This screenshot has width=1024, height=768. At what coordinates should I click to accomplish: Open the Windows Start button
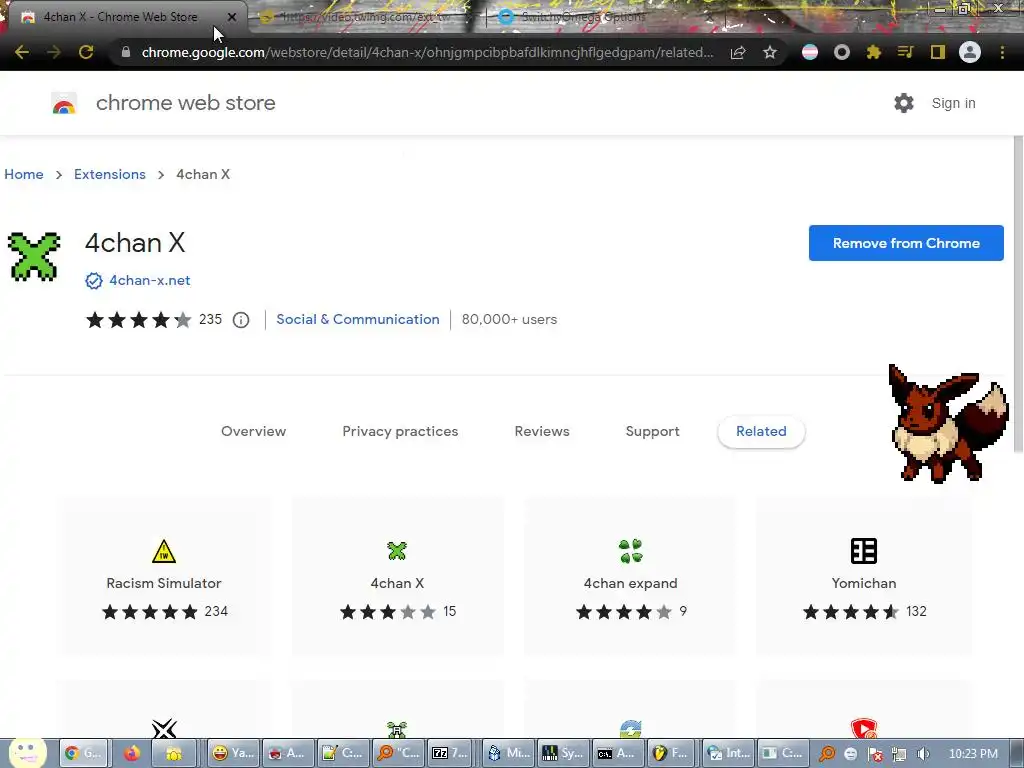(27, 753)
